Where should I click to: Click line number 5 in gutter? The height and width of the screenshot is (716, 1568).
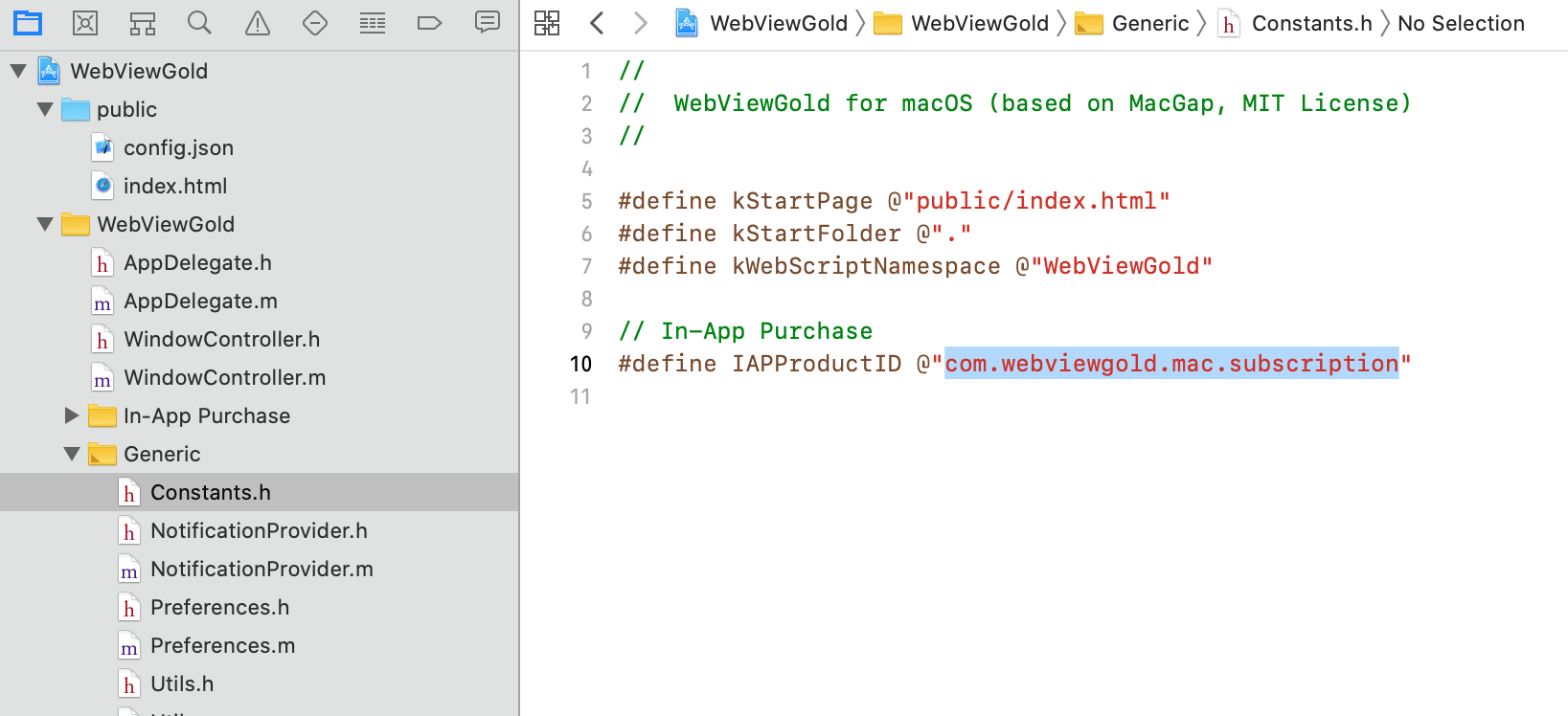pos(586,201)
